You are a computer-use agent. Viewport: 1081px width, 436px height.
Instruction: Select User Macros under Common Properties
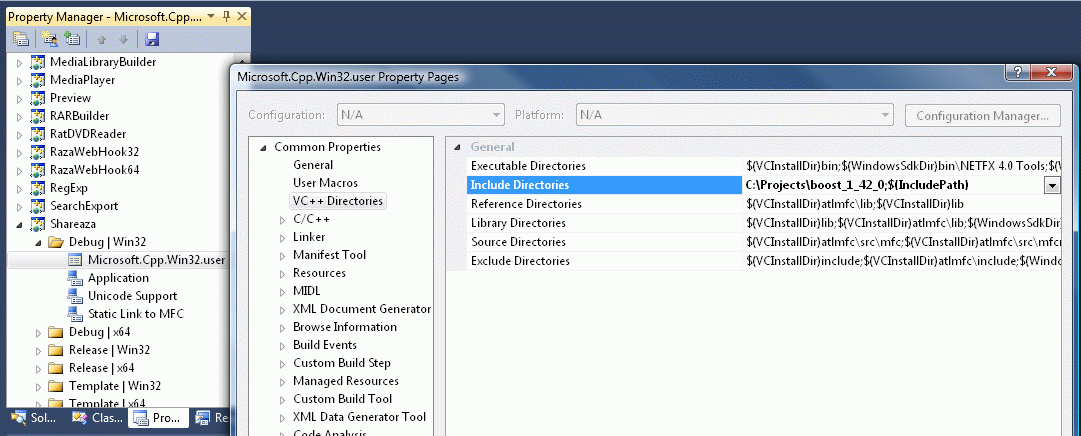pos(325,183)
